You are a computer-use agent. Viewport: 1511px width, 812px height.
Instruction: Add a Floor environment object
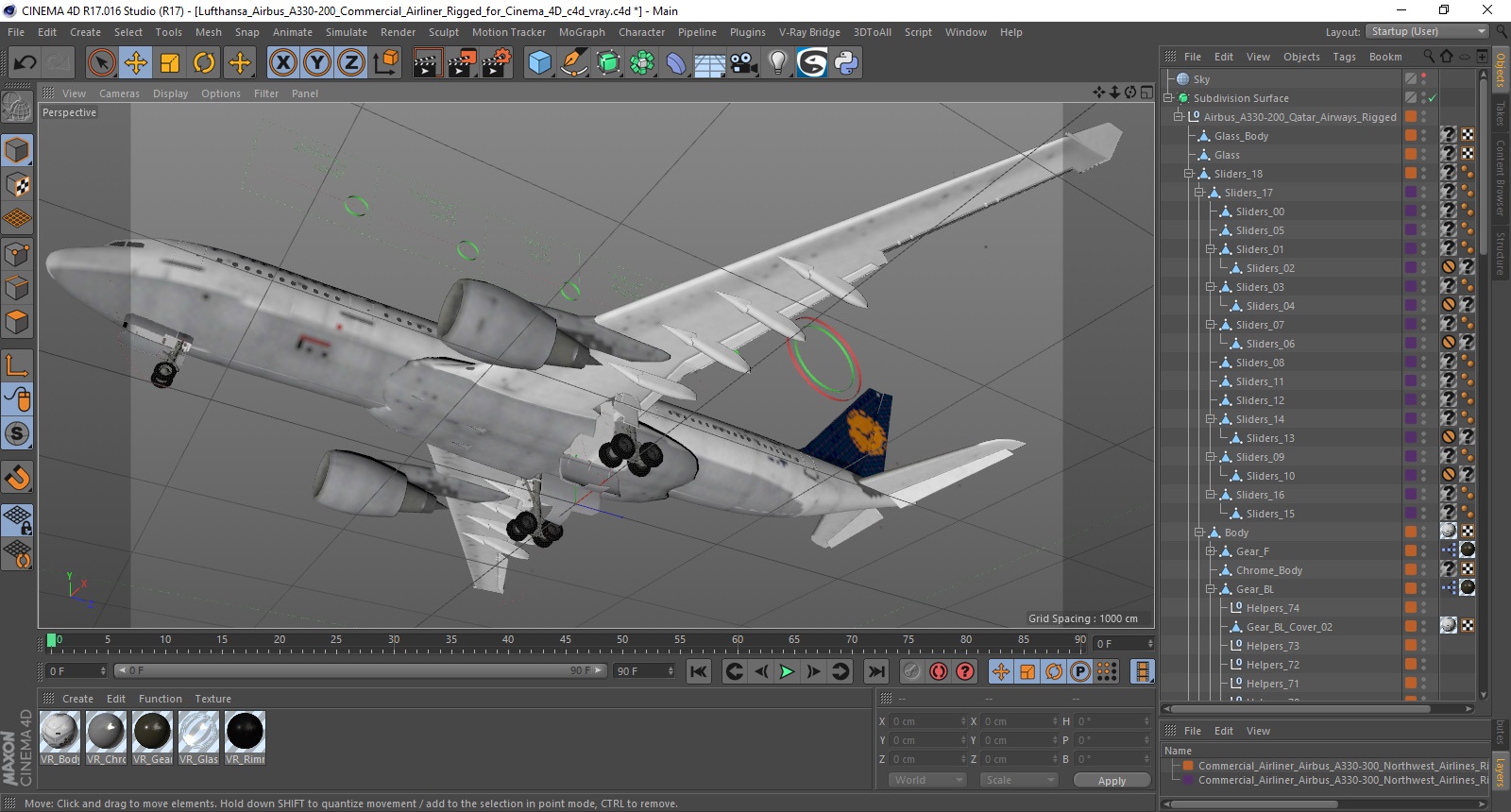pyautogui.click(x=709, y=63)
